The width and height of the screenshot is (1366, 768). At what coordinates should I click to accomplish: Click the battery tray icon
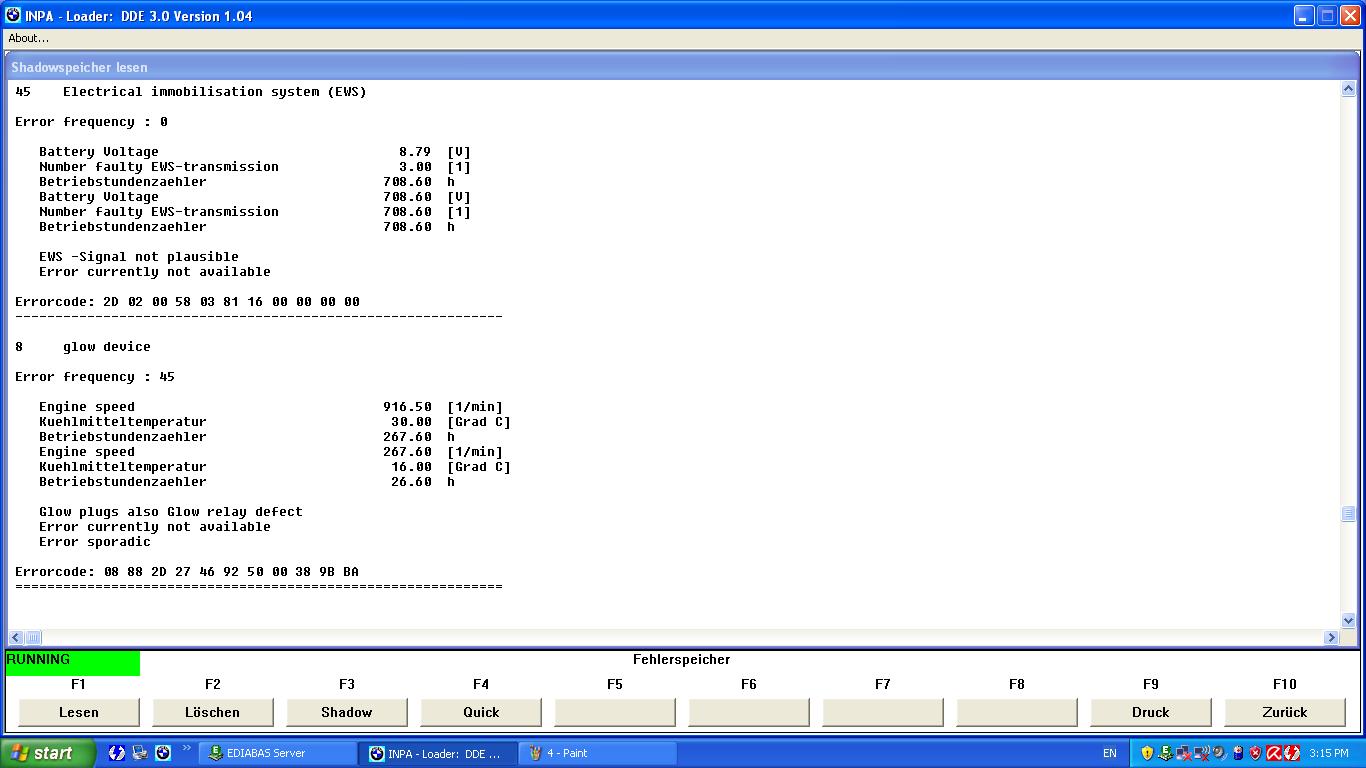pos(1238,753)
